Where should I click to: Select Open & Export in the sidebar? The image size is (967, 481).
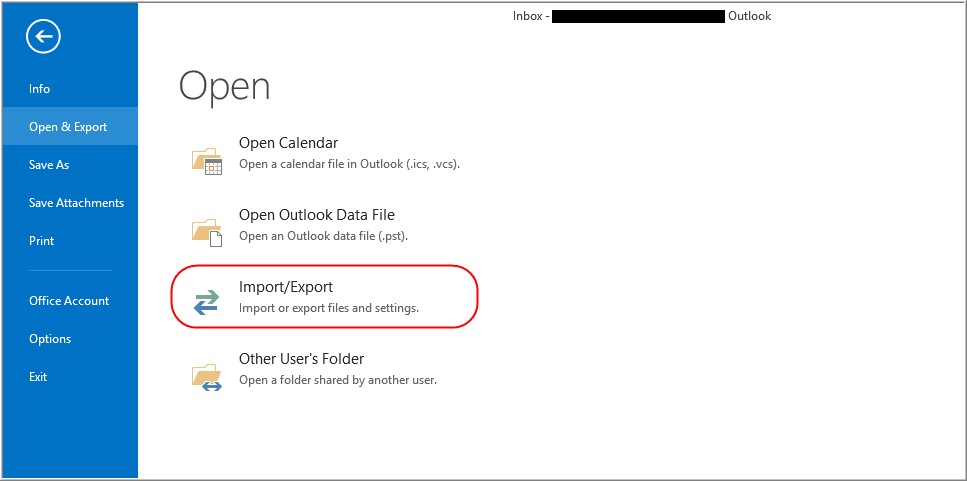click(68, 127)
